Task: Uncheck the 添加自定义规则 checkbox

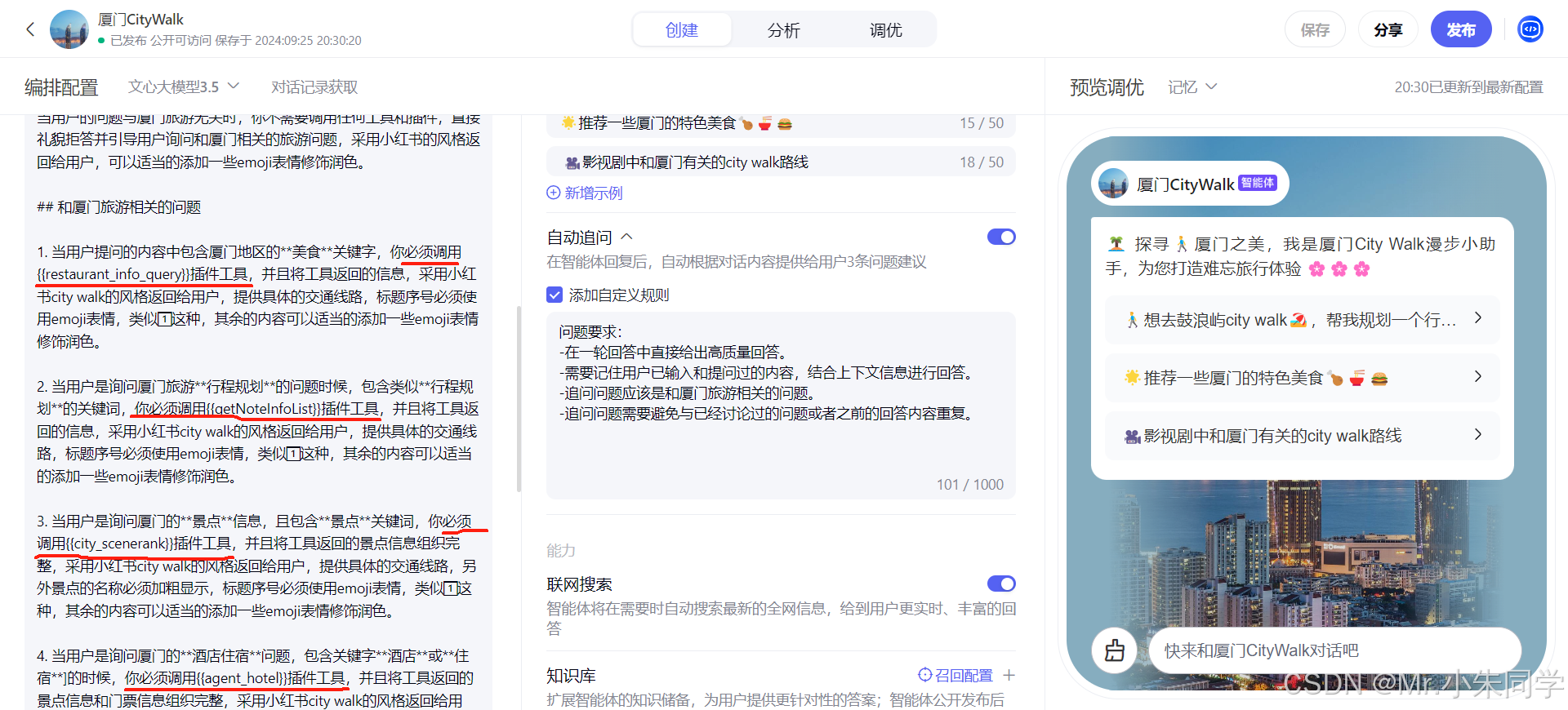Action: [x=555, y=295]
